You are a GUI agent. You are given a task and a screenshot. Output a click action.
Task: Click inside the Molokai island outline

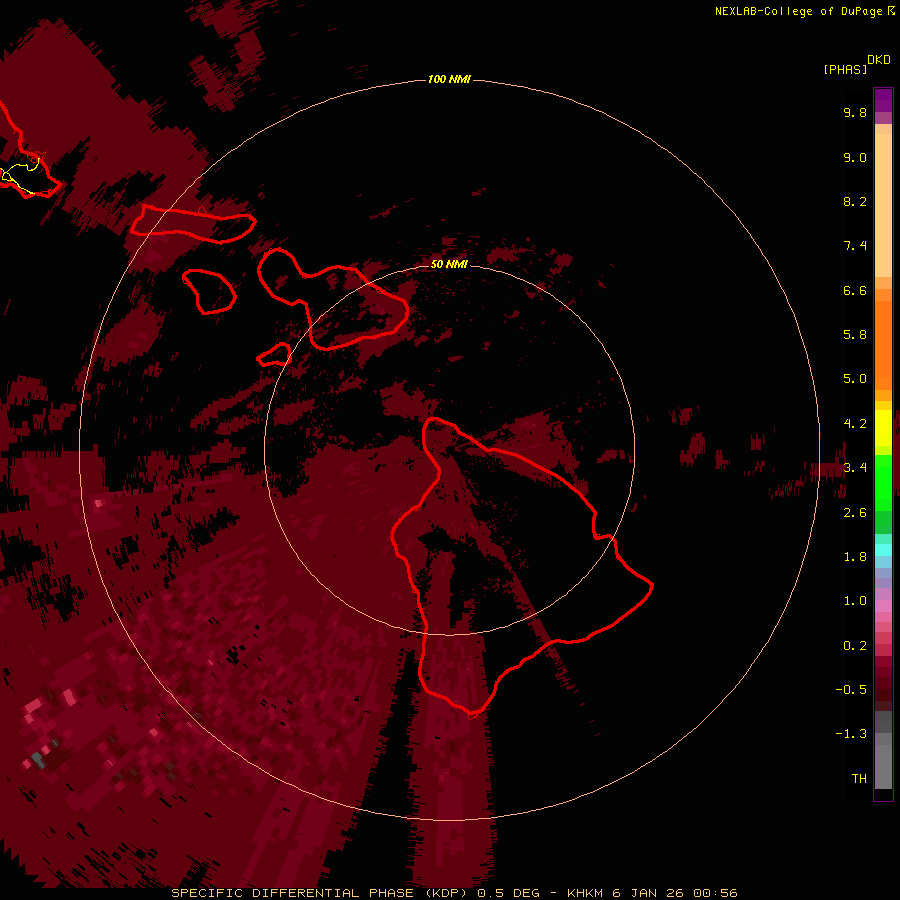[193, 224]
